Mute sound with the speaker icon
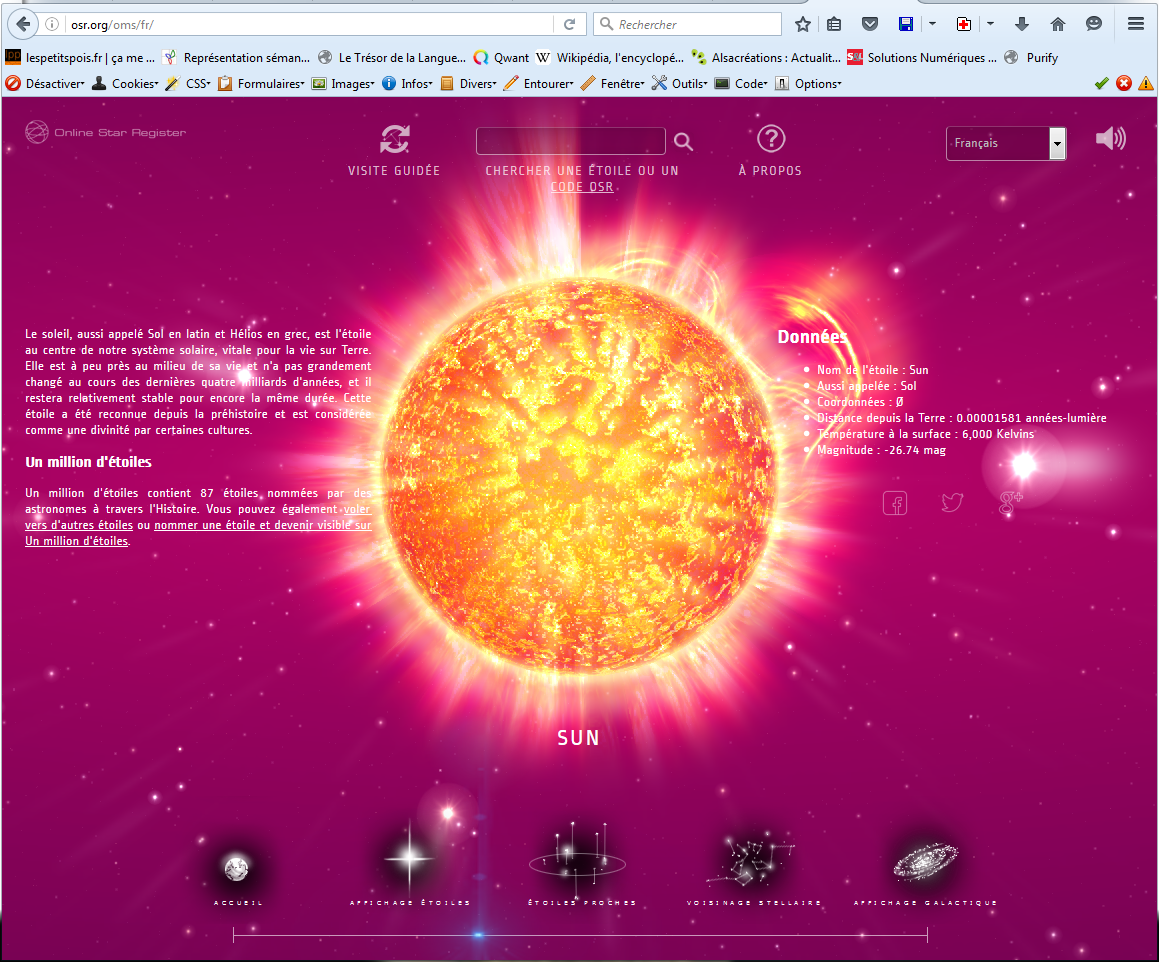 coord(1110,139)
